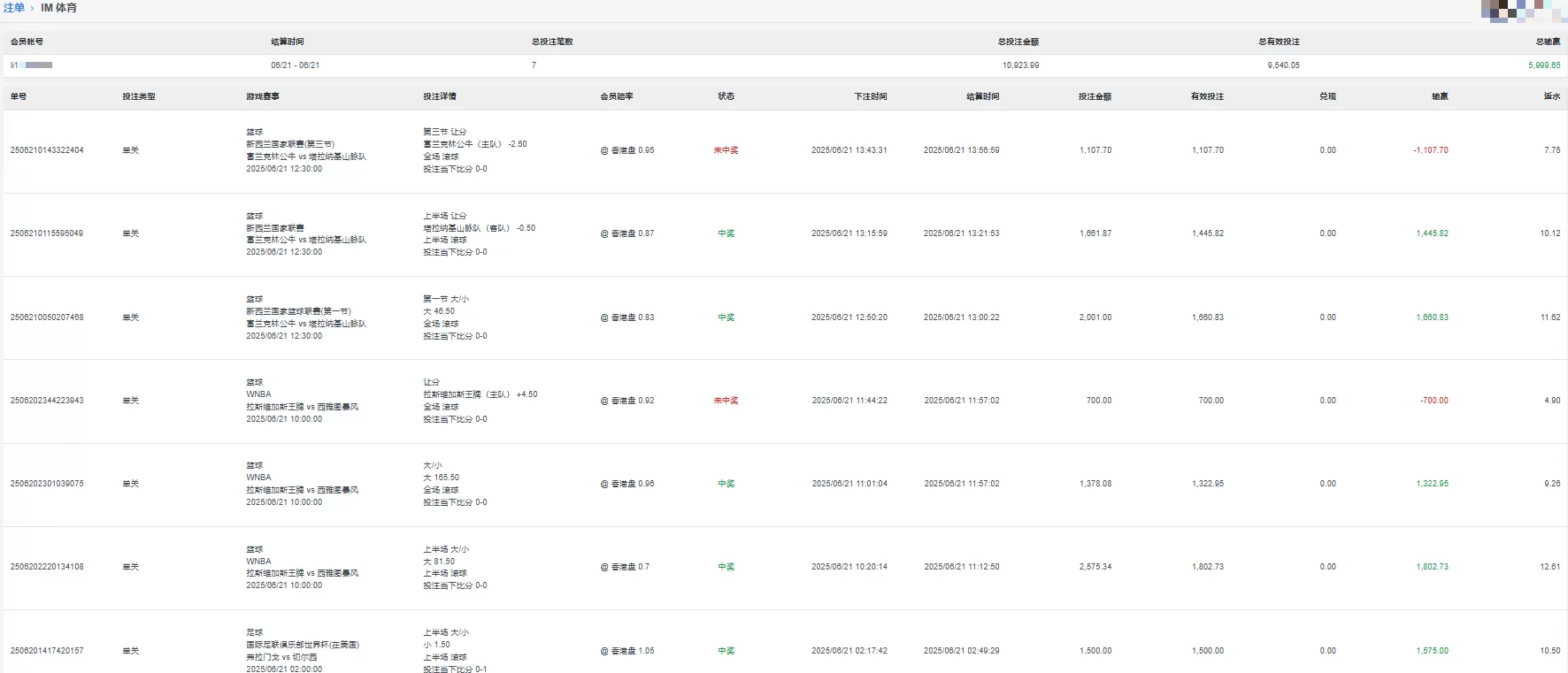Click 新西兰国家联赛(第三节) event name
The image size is (1568, 673).
pos(290,144)
